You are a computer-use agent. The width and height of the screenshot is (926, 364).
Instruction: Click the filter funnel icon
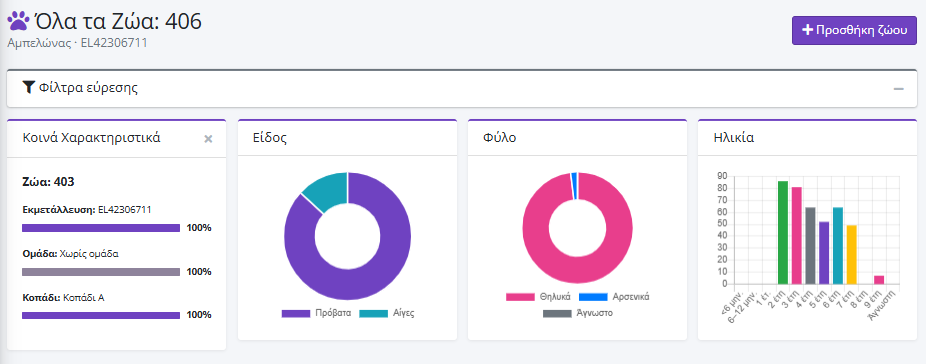click(x=28, y=88)
